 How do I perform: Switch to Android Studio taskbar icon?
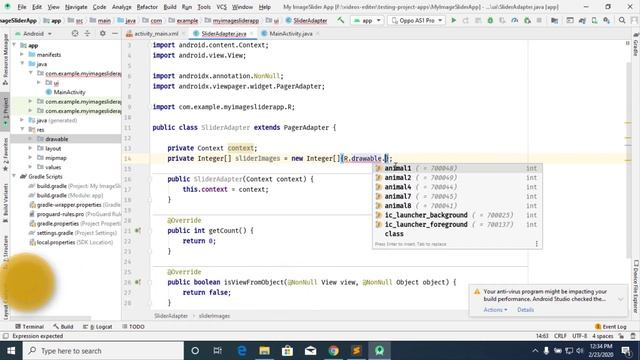coord(380,351)
